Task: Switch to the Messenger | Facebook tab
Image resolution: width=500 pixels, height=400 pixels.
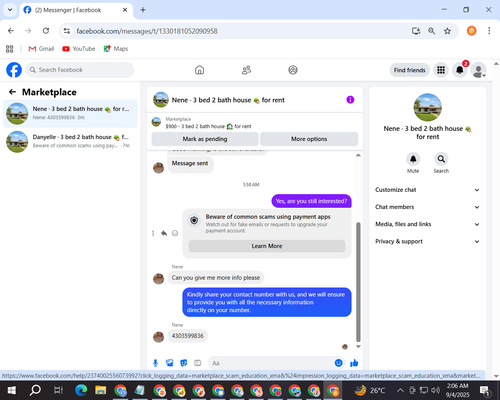Action: point(76,10)
